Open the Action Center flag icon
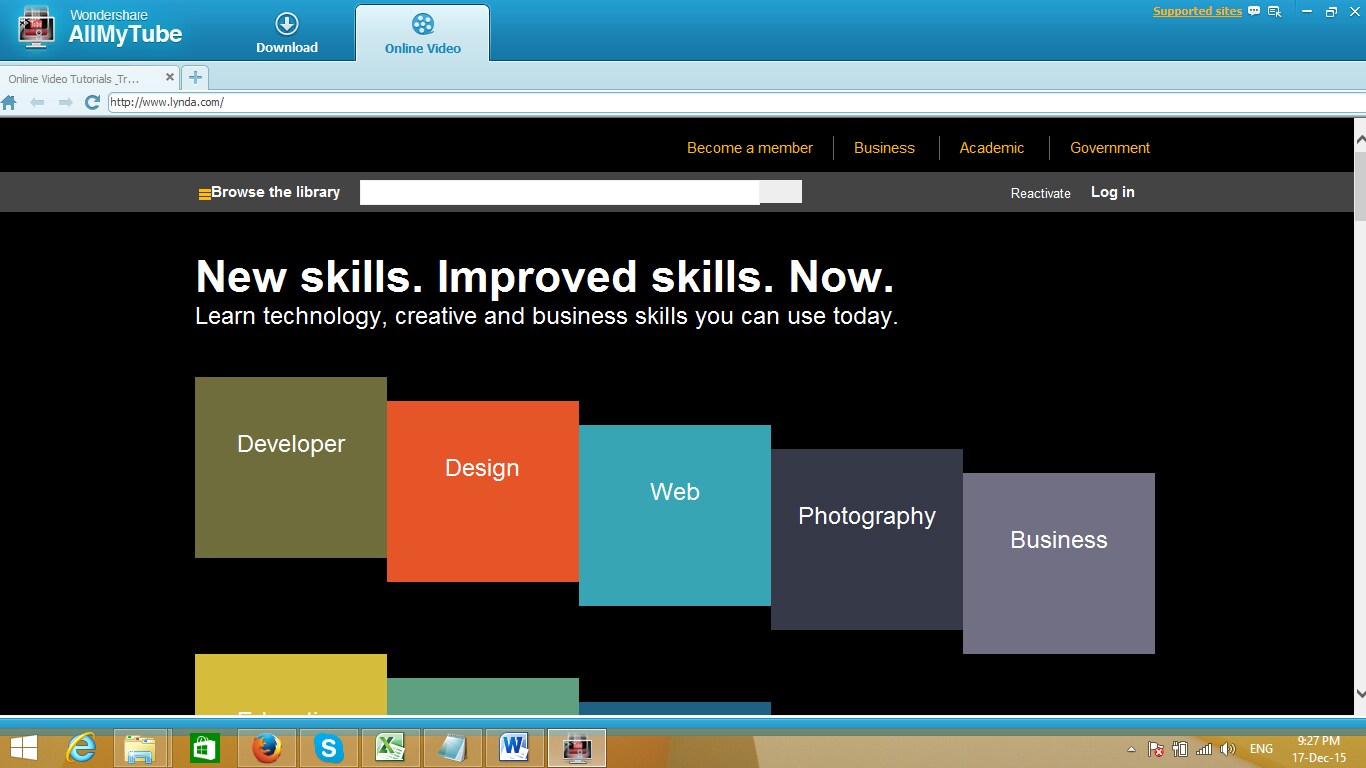 click(1155, 749)
